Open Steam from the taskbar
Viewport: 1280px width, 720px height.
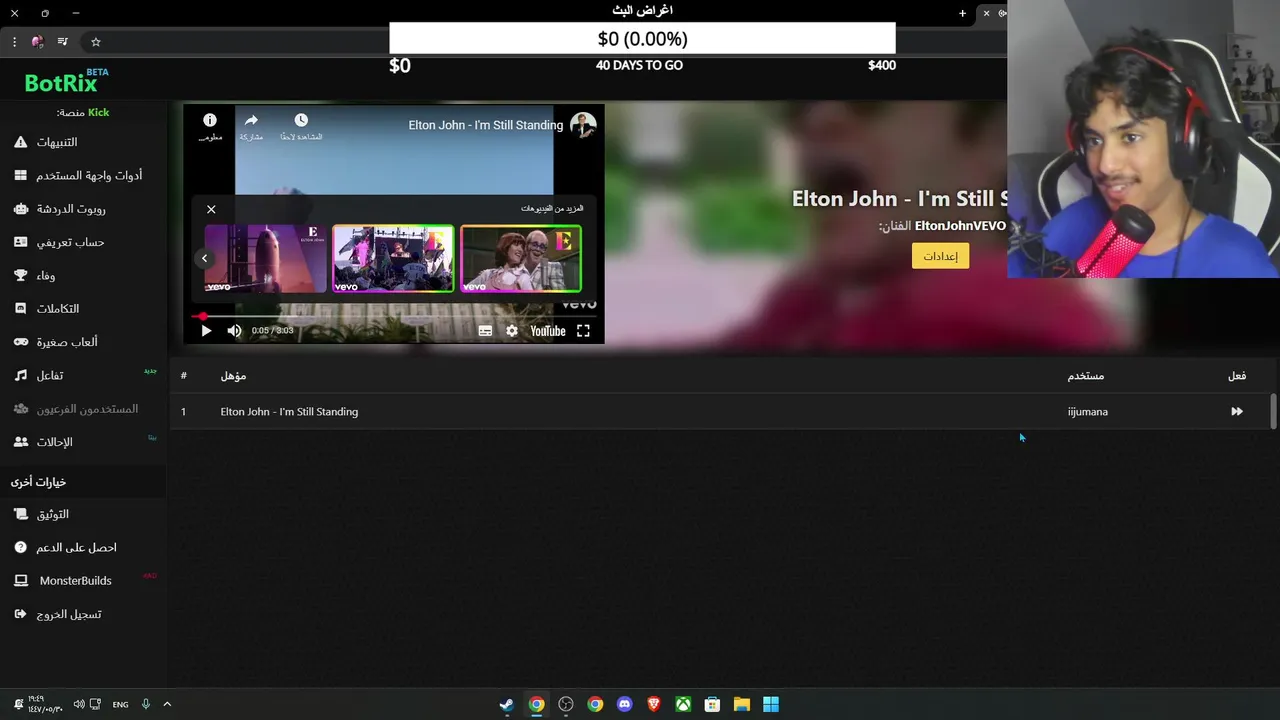(x=507, y=704)
